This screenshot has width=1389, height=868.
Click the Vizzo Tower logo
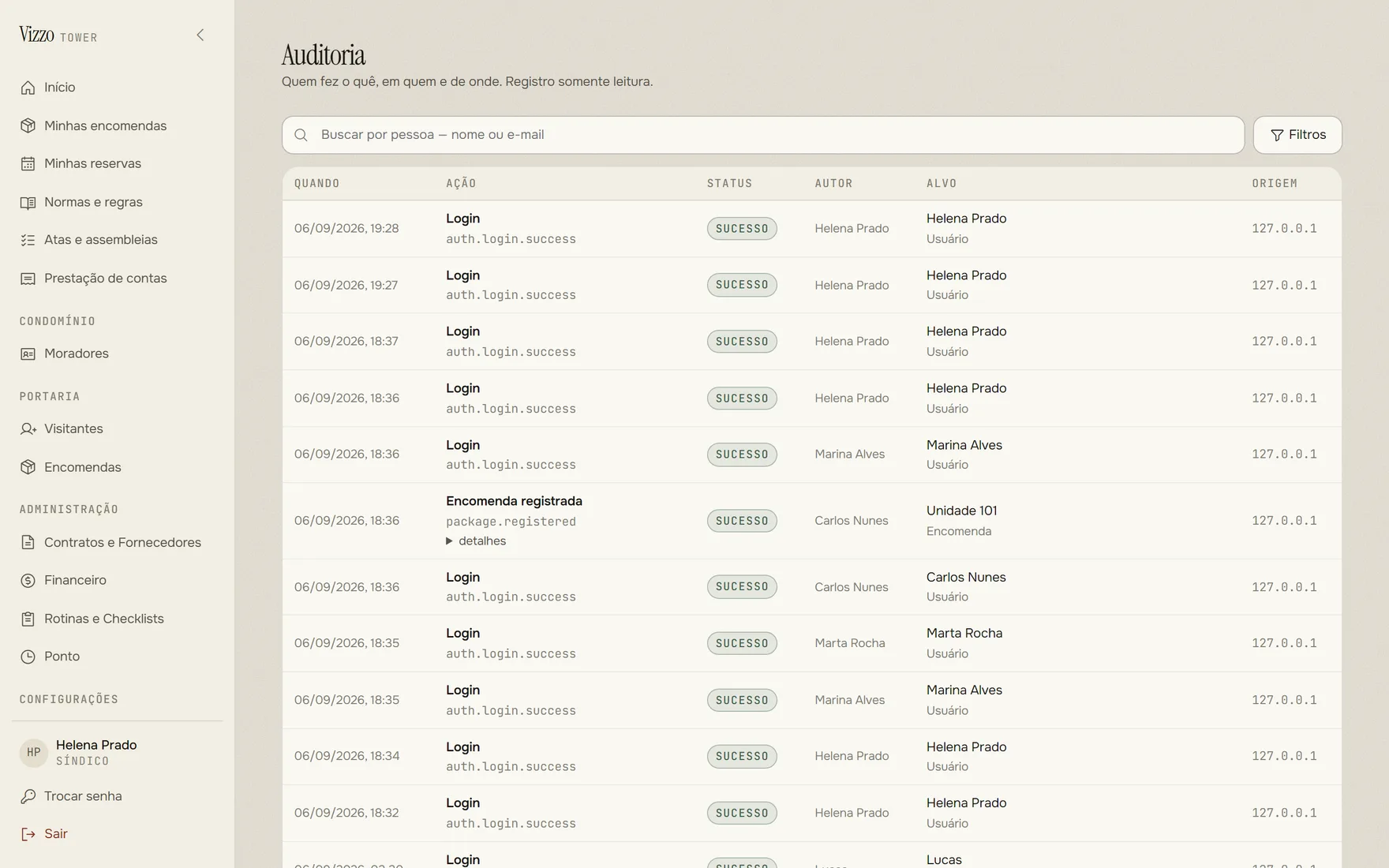(58, 36)
